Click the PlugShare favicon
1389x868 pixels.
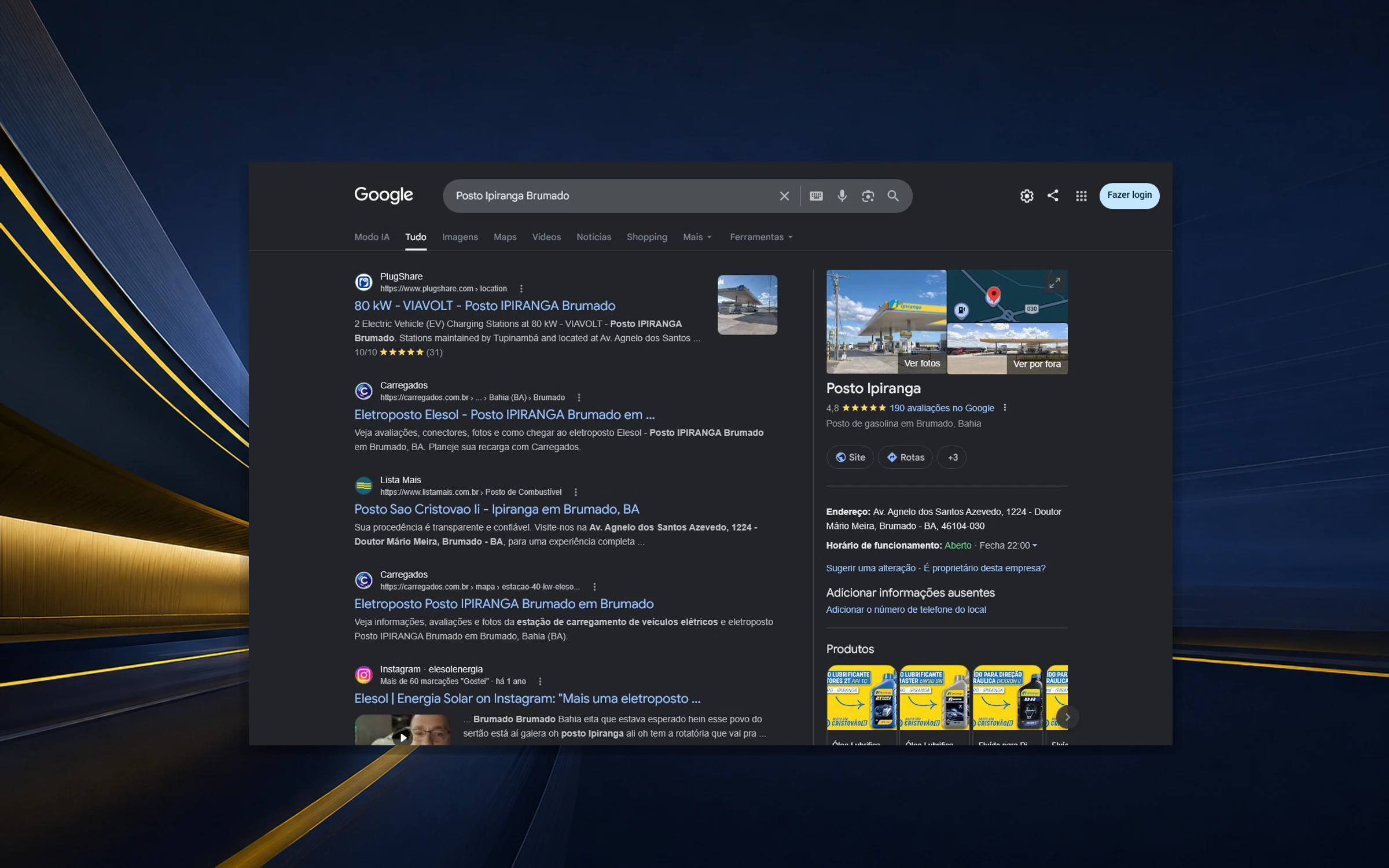tap(363, 282)
